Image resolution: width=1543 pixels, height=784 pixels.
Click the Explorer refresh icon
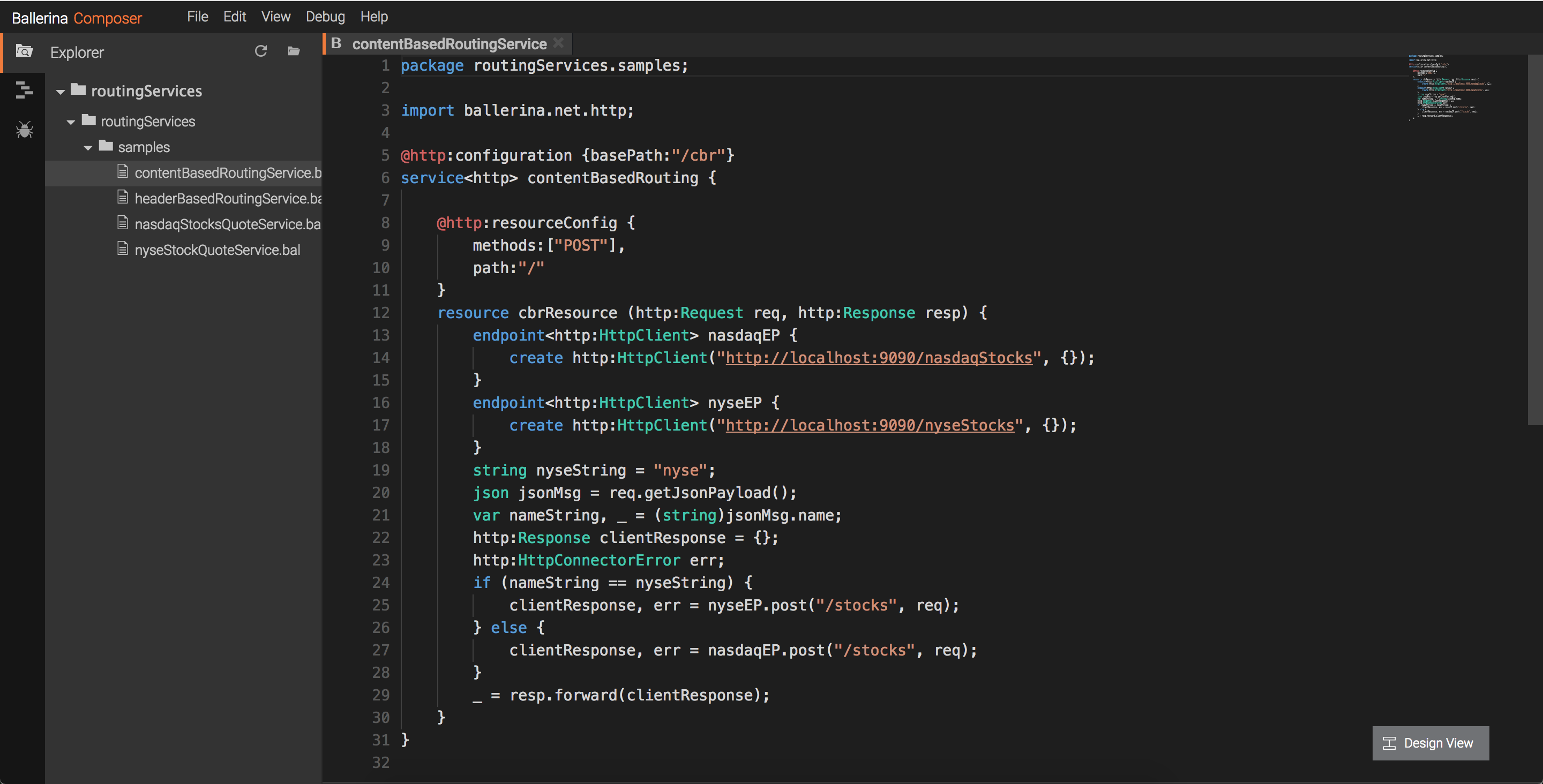point(260,51)
